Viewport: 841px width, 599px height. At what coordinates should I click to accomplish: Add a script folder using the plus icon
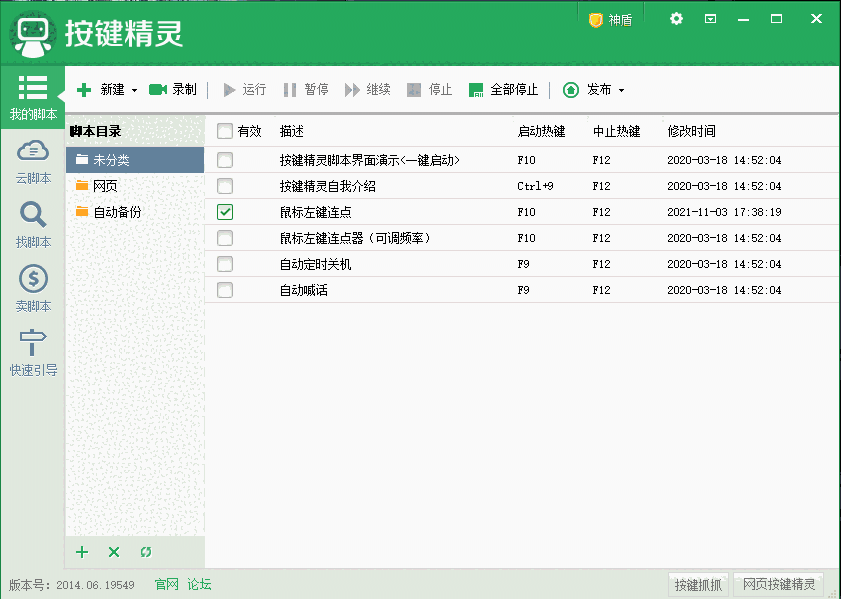(81, 552)
